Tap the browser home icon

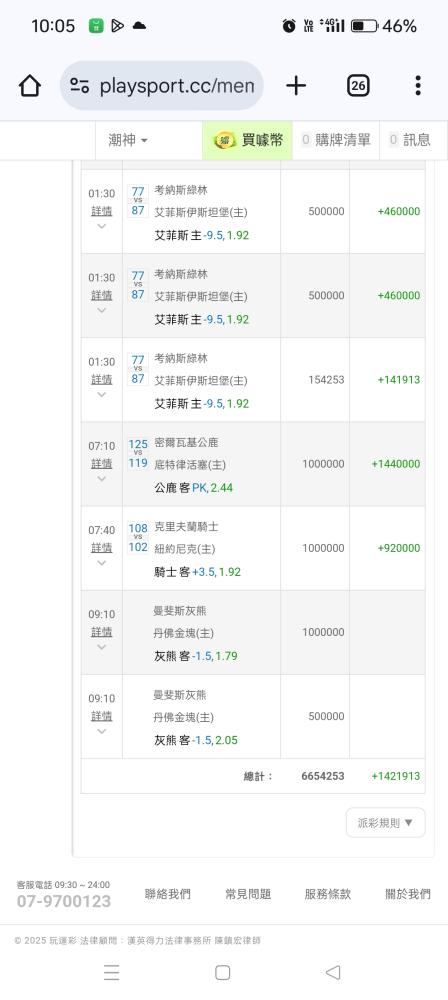pyautogui.click(x=29, y=85)
